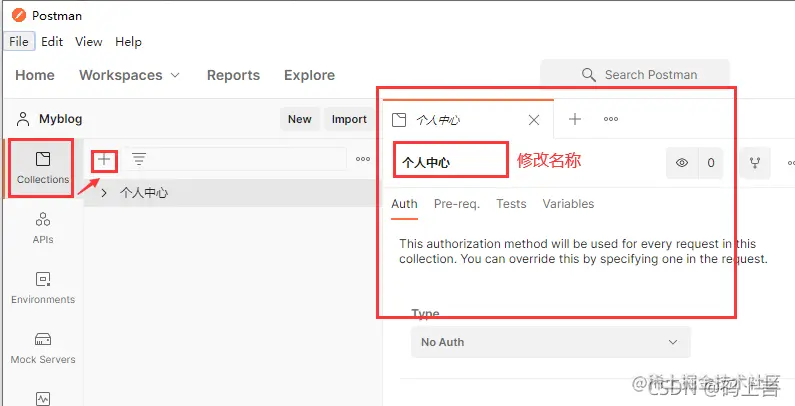Click the New button
The width and height of the screenshot is (795, 406).
click(x=300, y=119)
